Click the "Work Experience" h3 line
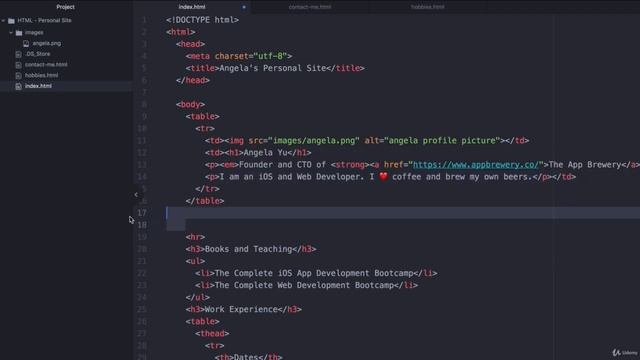 click(243, 309)
